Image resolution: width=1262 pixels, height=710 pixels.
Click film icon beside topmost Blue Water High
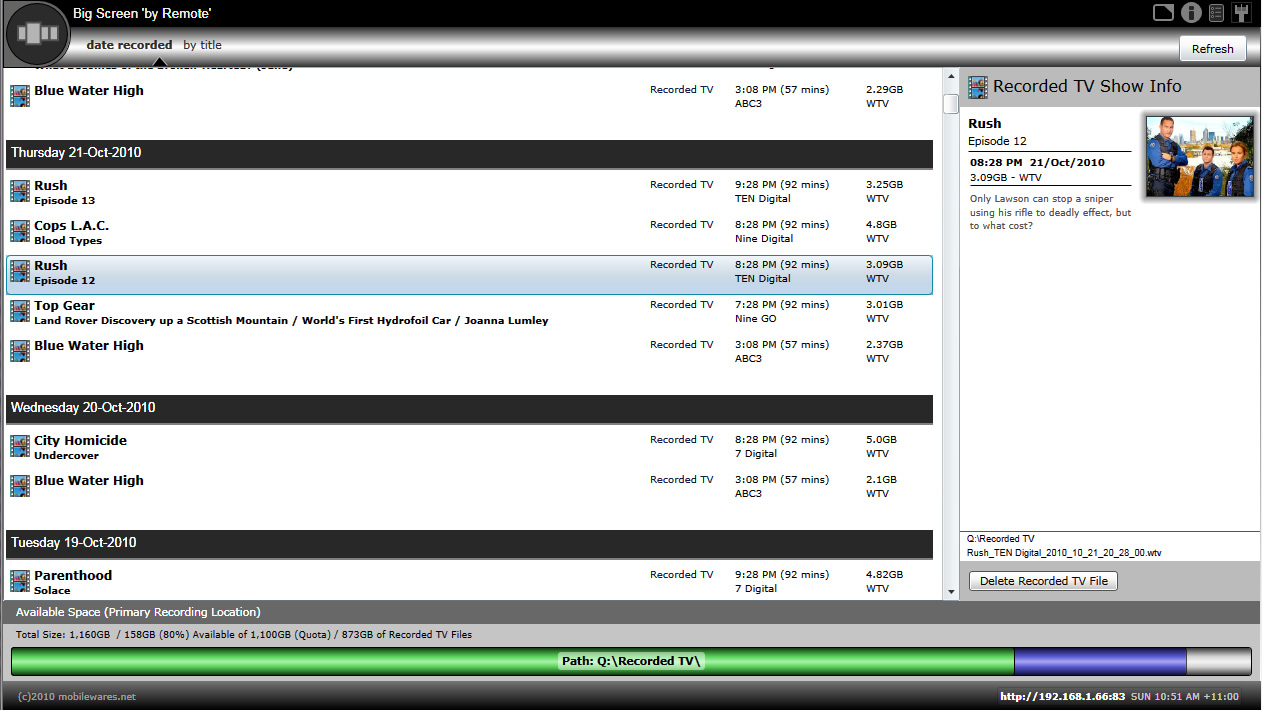20,96
